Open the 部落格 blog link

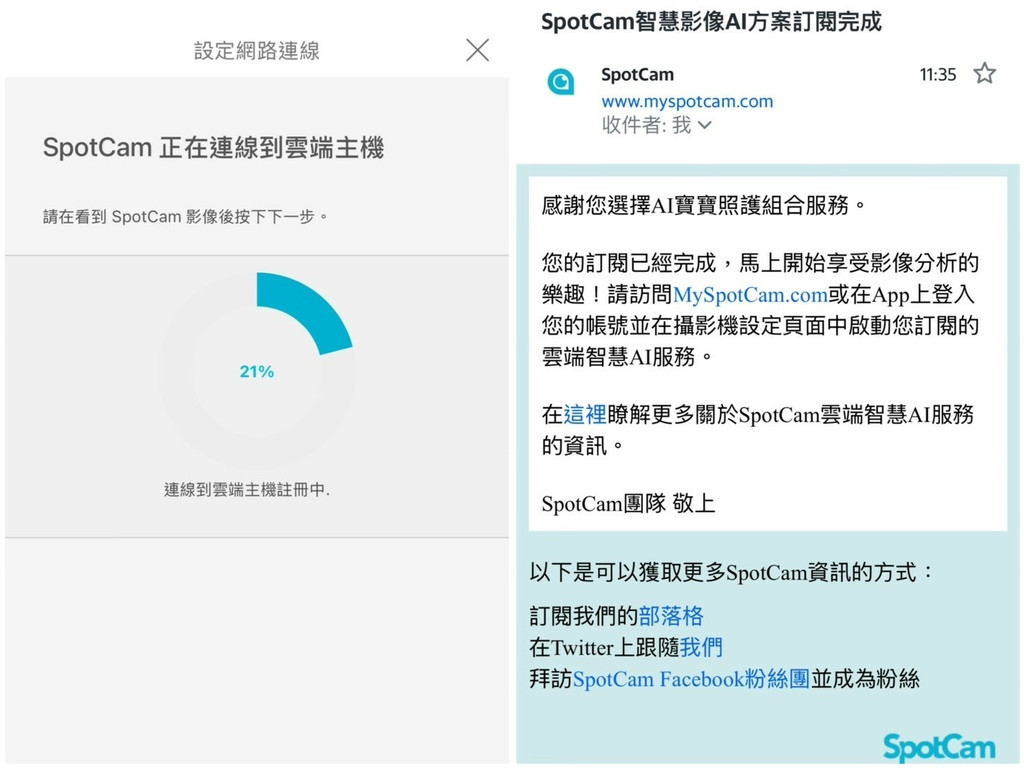click(671, 616)
